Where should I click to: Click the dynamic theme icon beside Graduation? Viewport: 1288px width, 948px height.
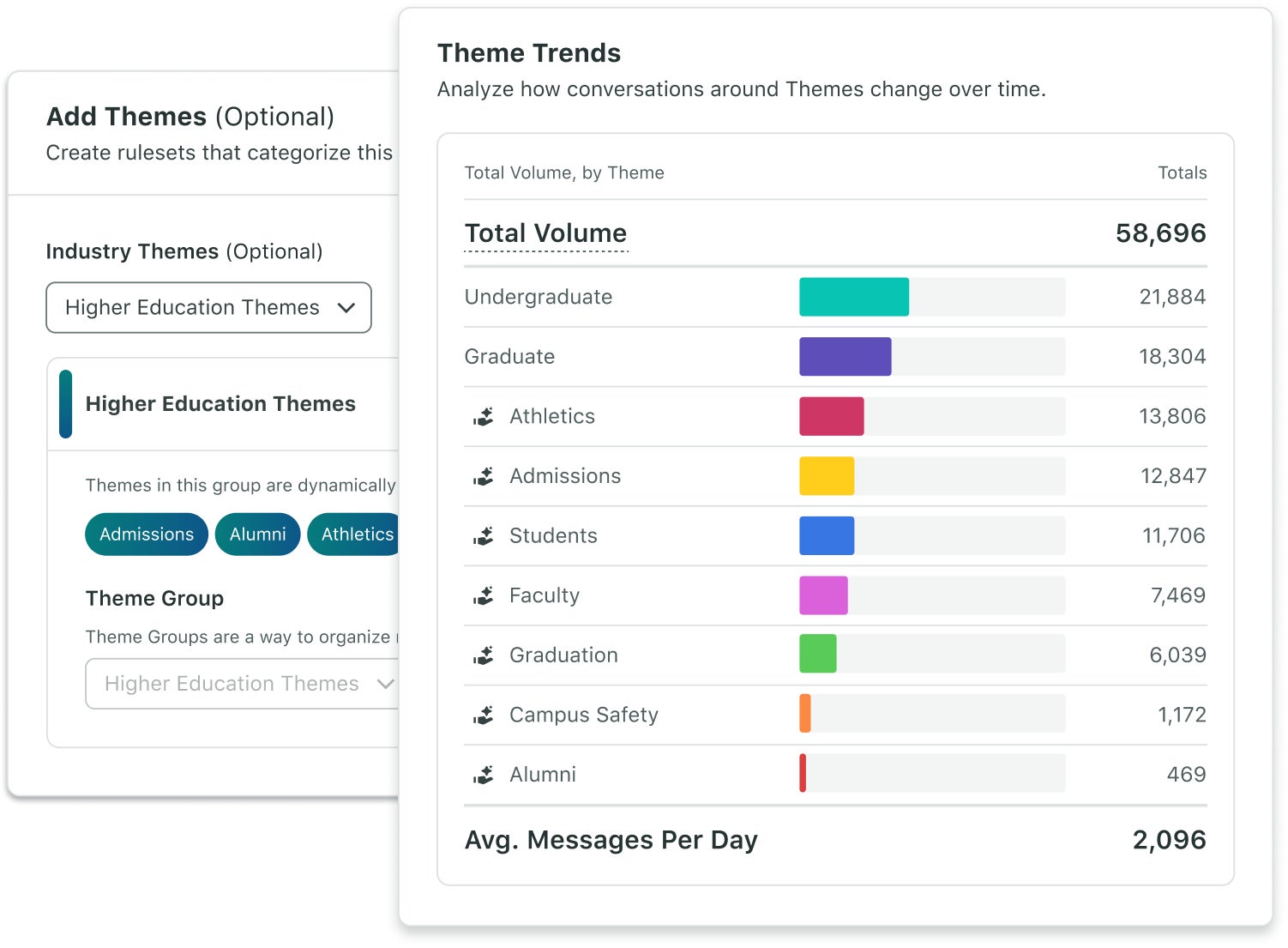click(x=485, y=655)
